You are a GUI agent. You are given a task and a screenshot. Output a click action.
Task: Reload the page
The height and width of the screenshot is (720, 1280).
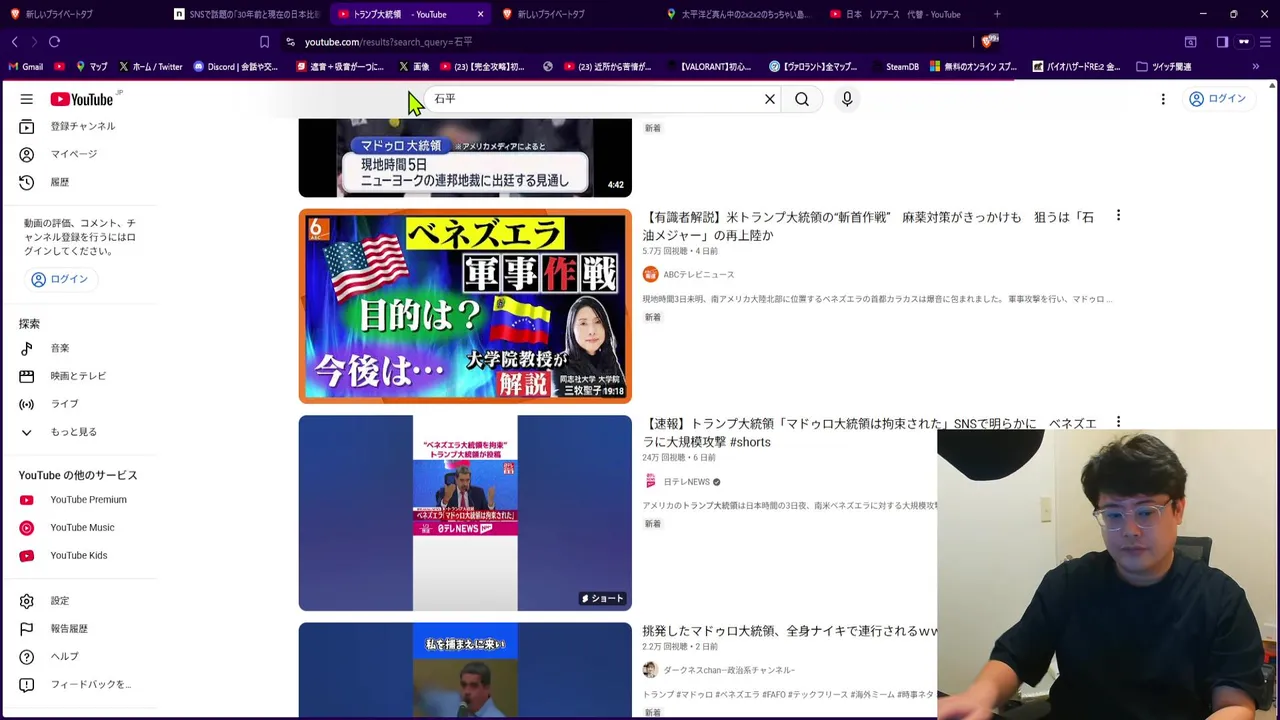pos(54,42)
